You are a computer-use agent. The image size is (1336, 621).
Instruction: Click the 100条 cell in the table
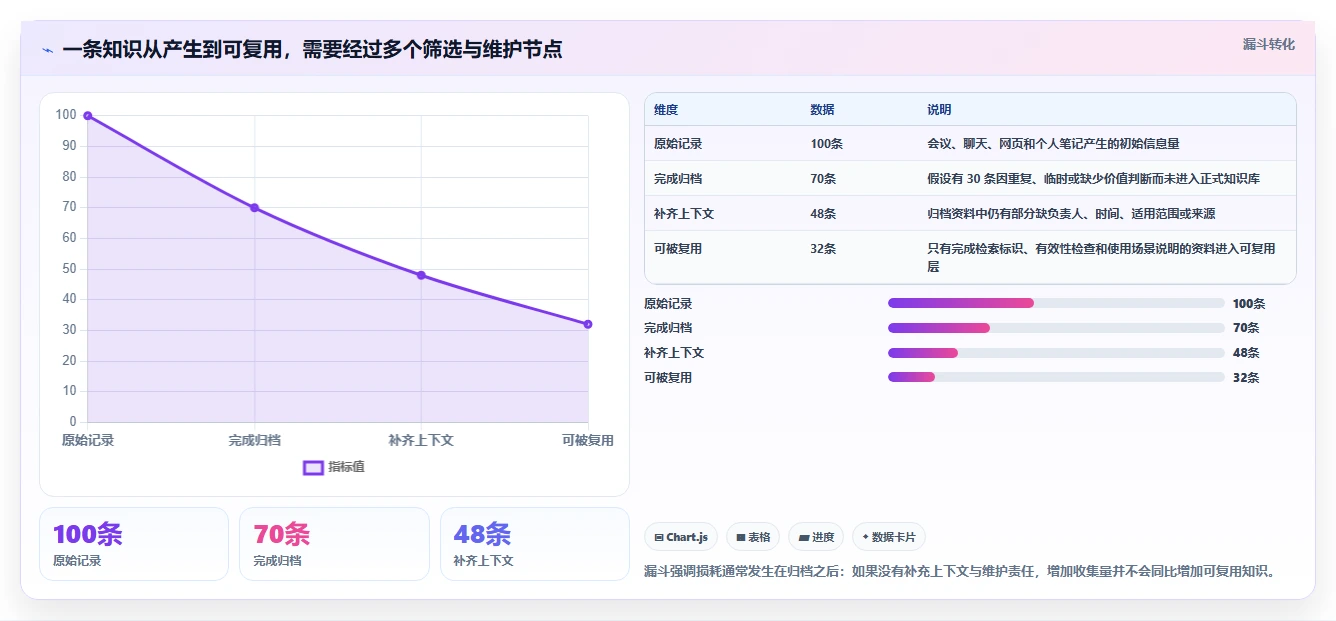pyautogui.click(x=826, y=144)
